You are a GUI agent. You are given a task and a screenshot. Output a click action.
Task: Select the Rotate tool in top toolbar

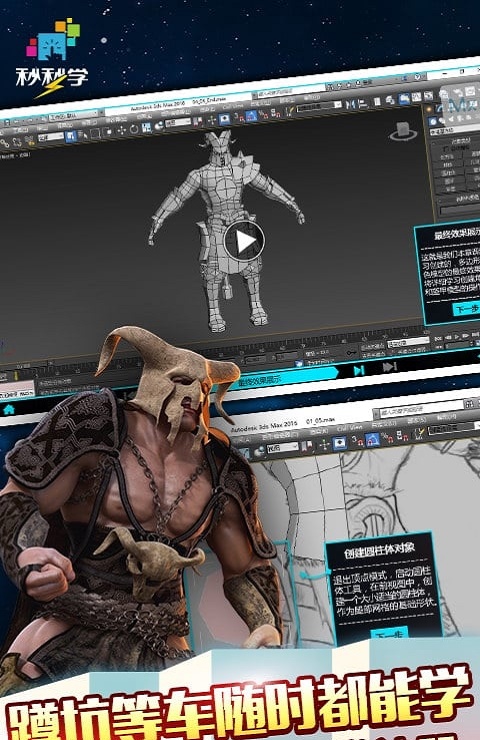[134, 130]
